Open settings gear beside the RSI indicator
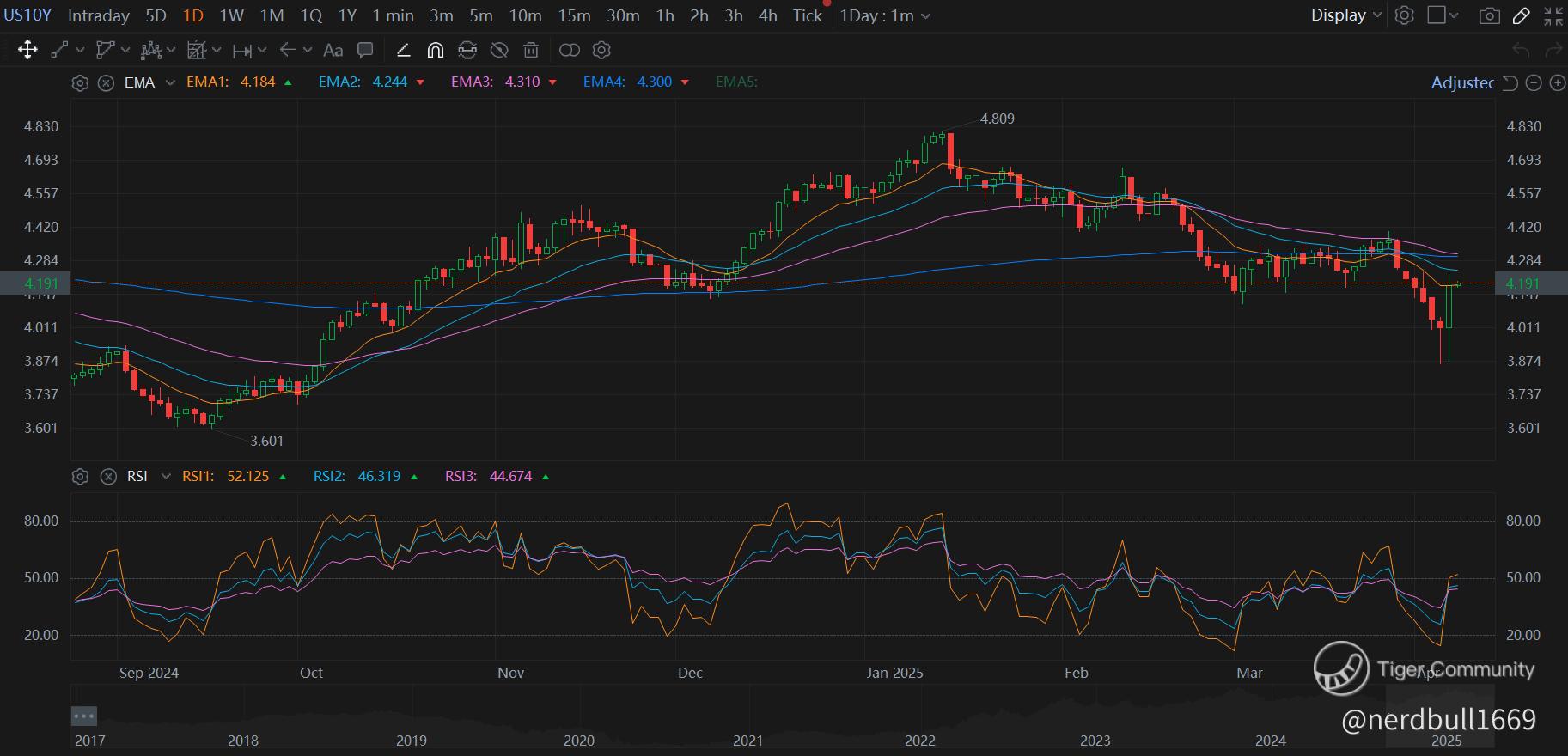Viewport: 1568px width, 756px height. (x=80, y=476)
